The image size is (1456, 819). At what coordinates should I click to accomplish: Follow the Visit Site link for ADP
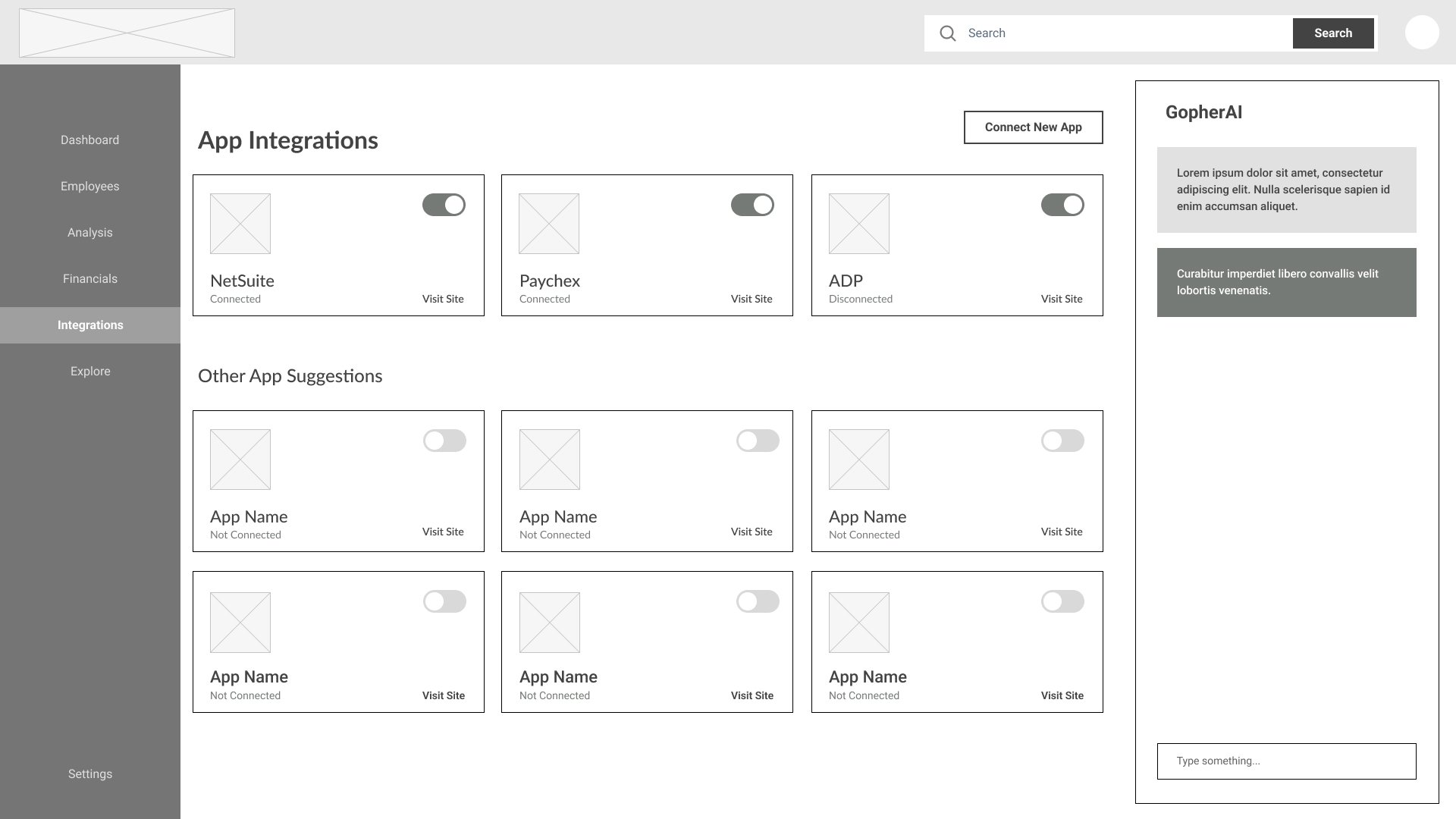pyautogui.click(x=1062, y=299)
